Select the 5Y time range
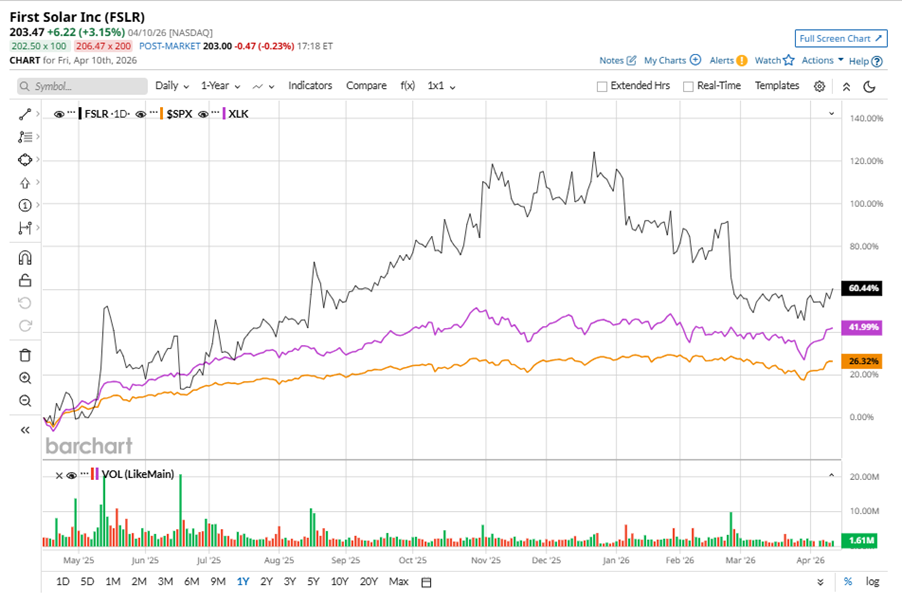 [313, 582]
